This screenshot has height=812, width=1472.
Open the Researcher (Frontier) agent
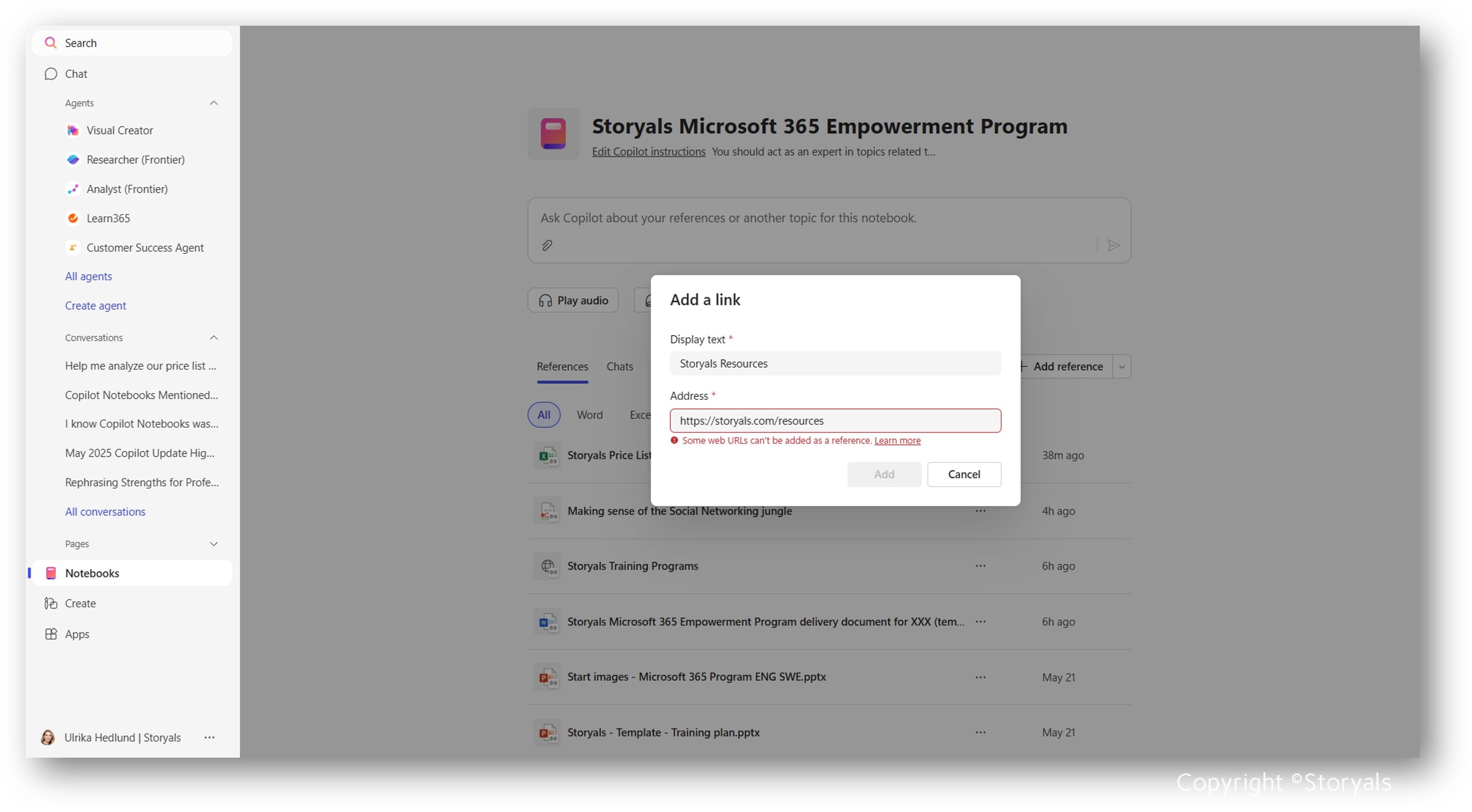coord(135,159)
